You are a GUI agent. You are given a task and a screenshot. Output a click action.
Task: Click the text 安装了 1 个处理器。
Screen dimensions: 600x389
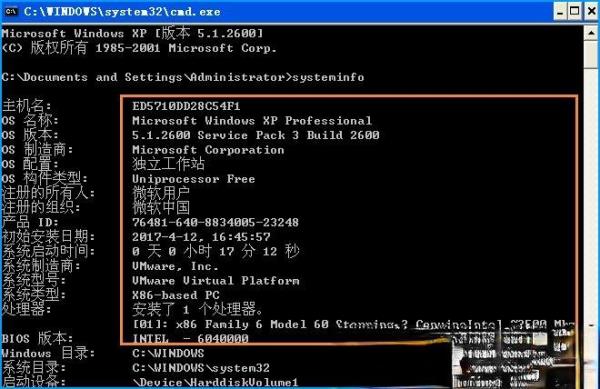tap(197, 309)
